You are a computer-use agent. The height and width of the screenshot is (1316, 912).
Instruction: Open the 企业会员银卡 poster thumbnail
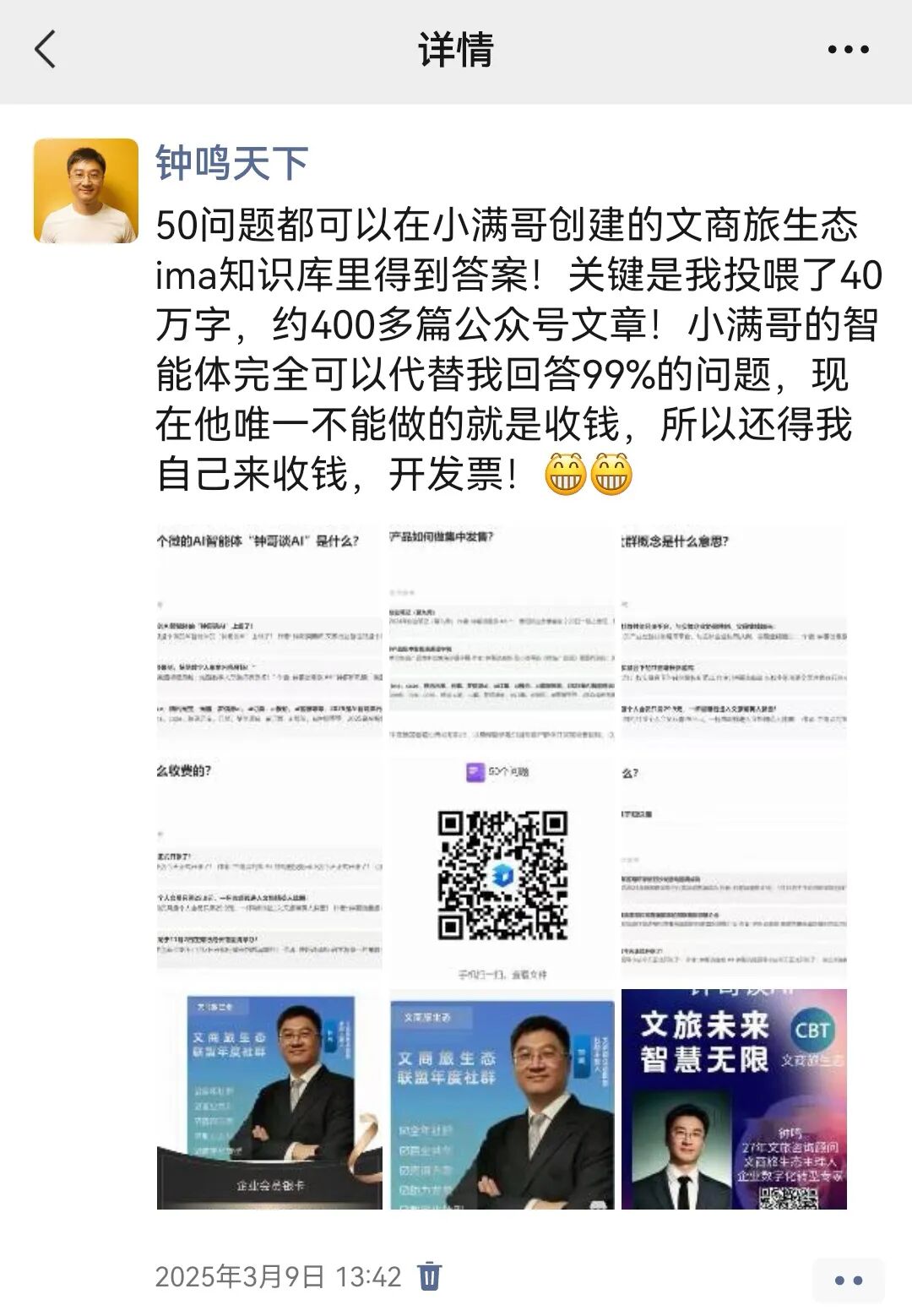[x=269, y=1099]
